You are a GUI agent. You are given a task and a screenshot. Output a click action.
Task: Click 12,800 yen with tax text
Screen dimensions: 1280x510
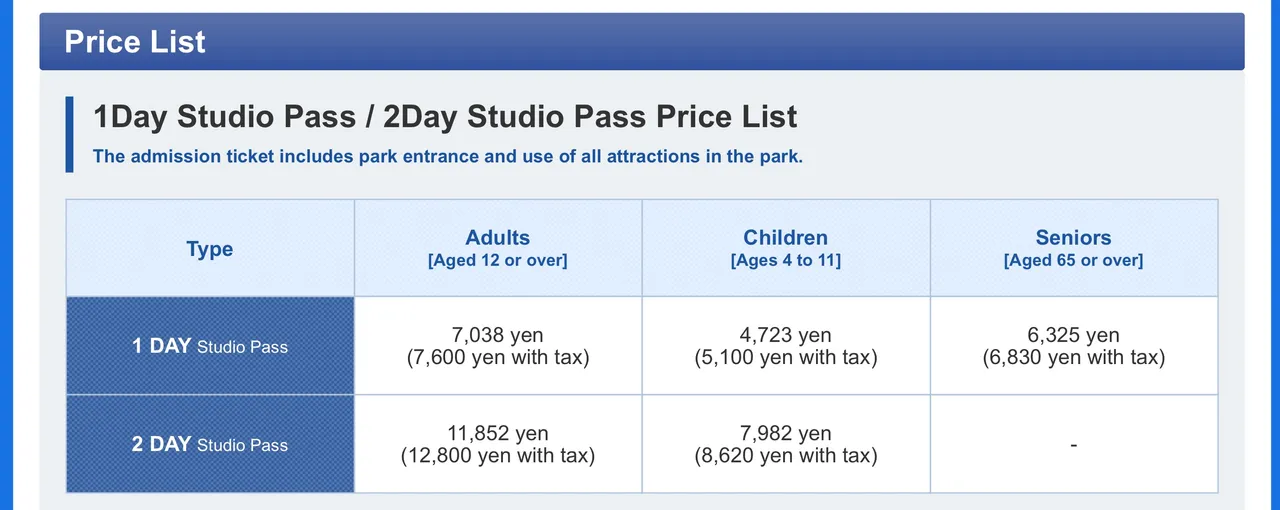pos(497,456)
